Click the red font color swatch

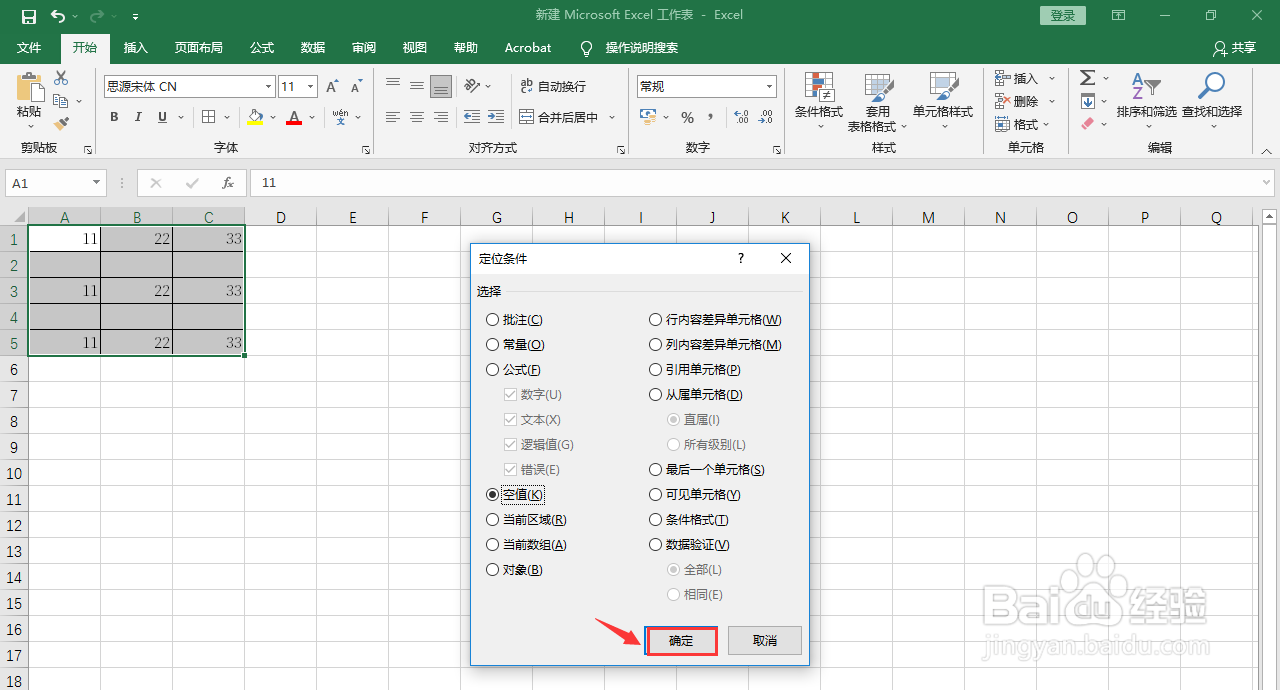pos(294,117)
